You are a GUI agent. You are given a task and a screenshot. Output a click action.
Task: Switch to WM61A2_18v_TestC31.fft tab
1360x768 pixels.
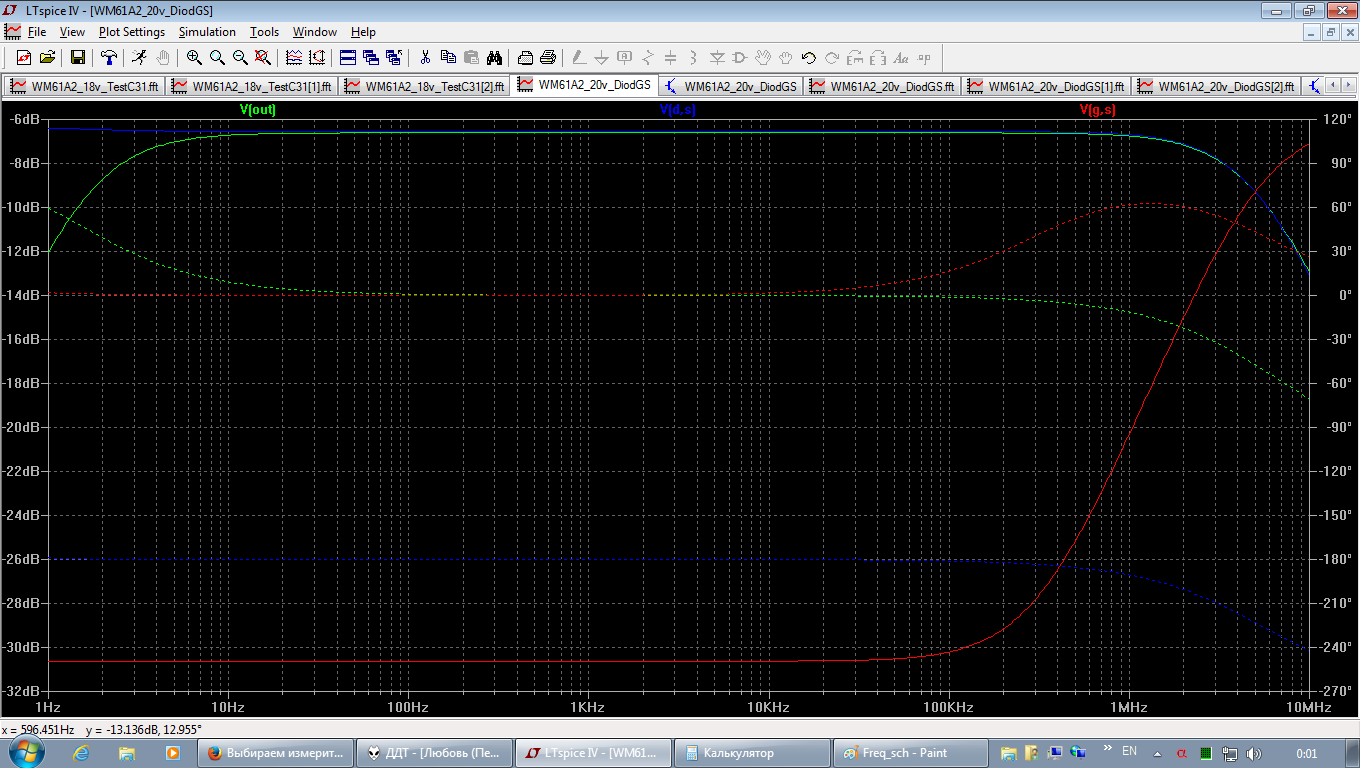pyautogui.click(x=83, y=86)
